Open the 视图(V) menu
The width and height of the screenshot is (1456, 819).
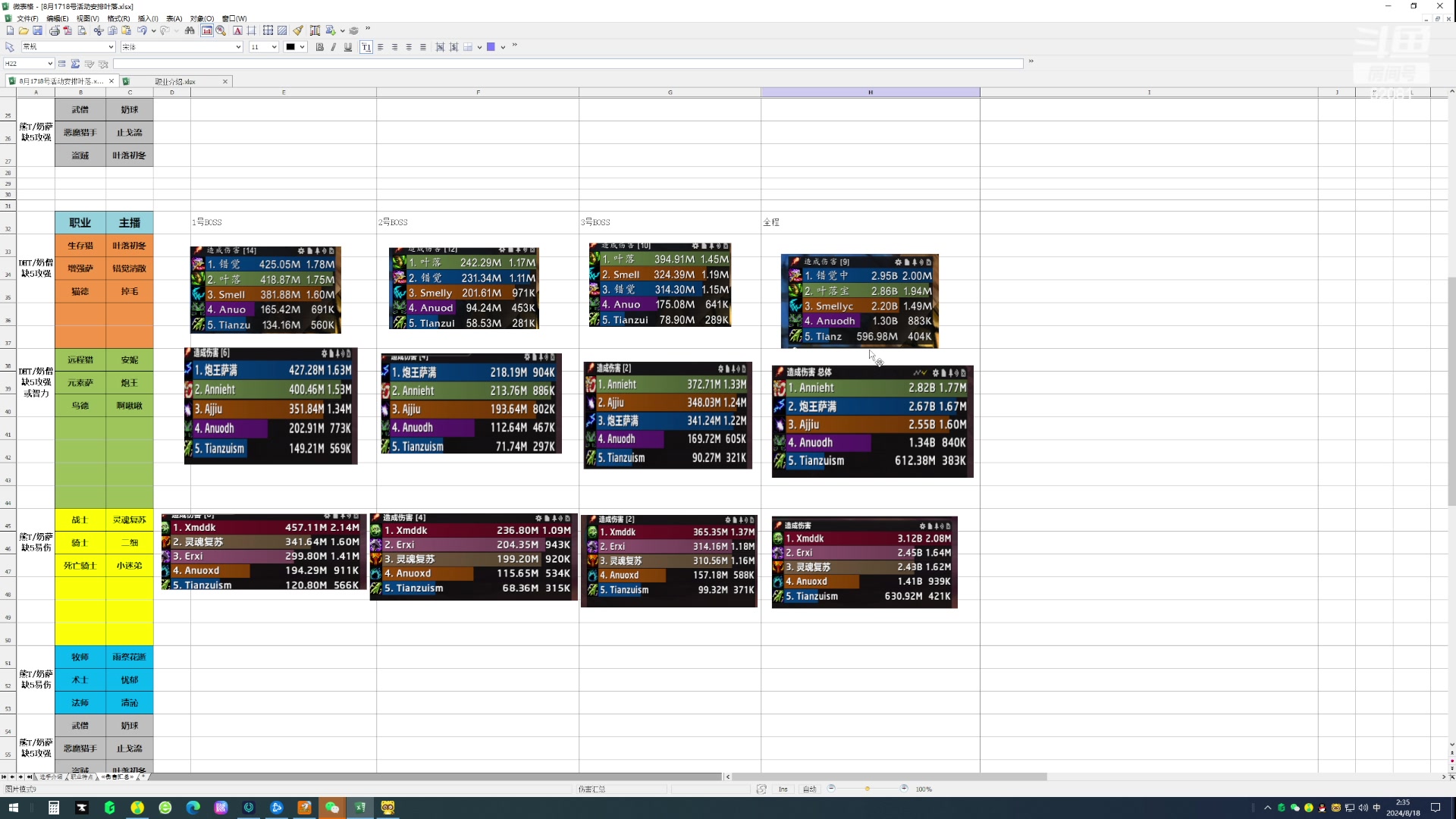[x=87, y=18]
